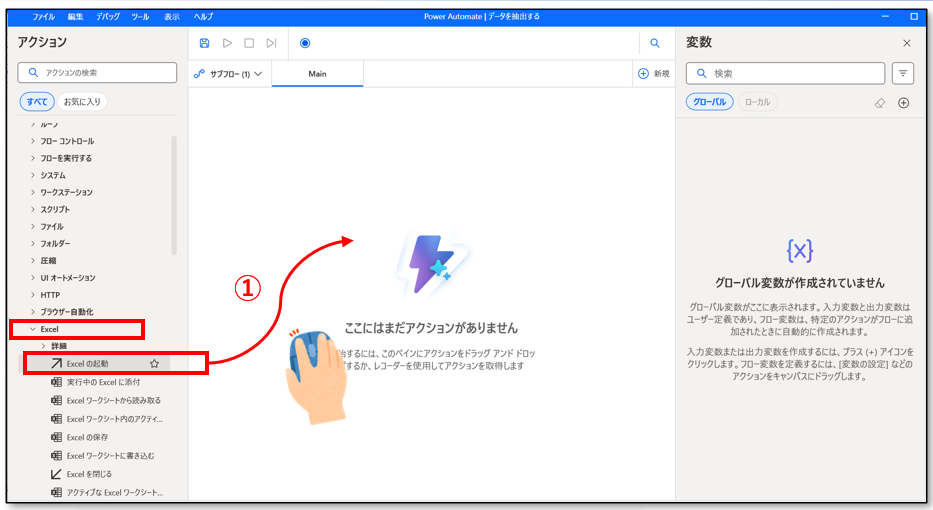Viewport: 933px width, 510px height.
Task: Click the 新規 new subflow button
Action: (x=653, y=74)
